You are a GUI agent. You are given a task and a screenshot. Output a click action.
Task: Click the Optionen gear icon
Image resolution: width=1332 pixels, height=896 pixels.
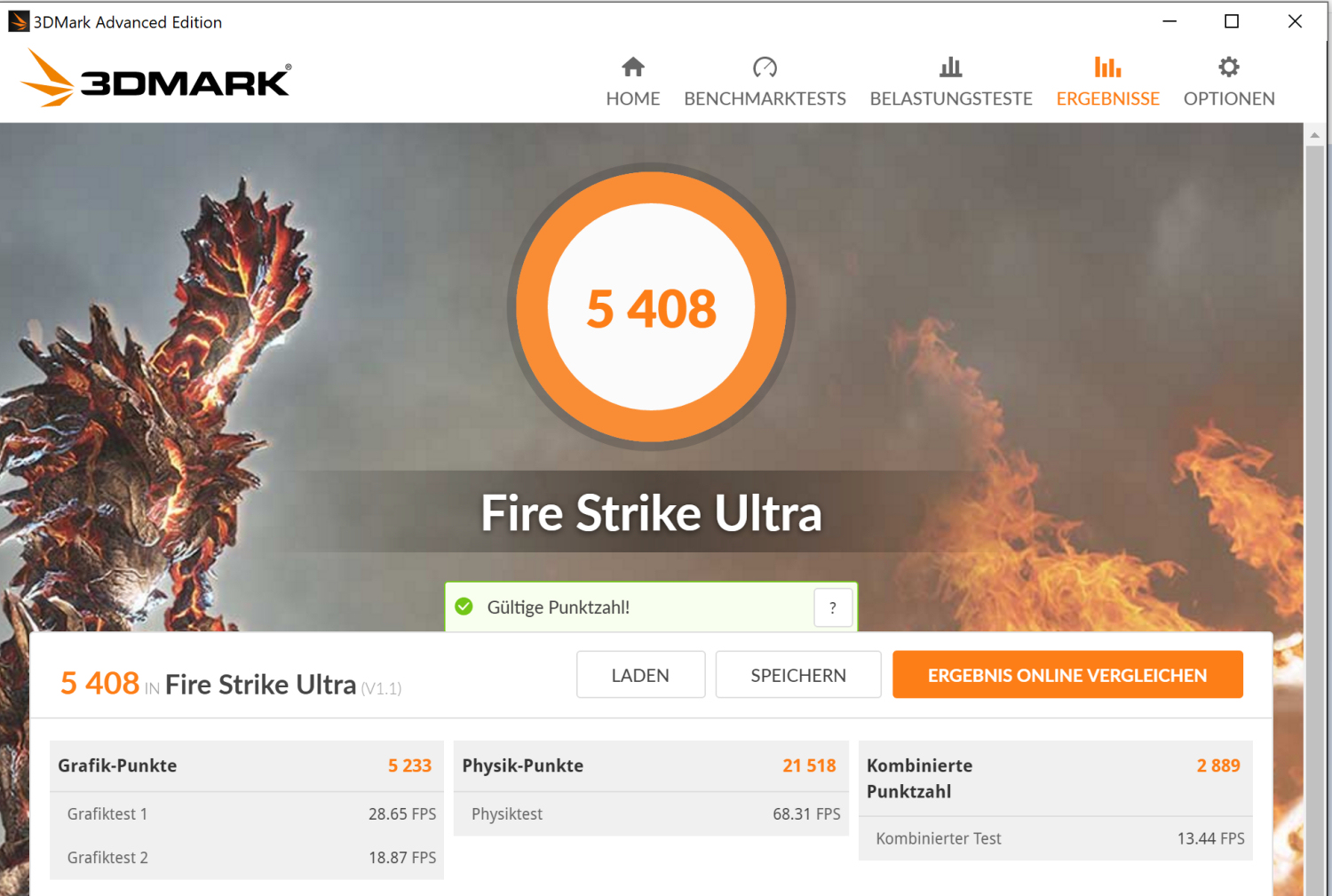pyautogui.click(x=1229, y=67)
